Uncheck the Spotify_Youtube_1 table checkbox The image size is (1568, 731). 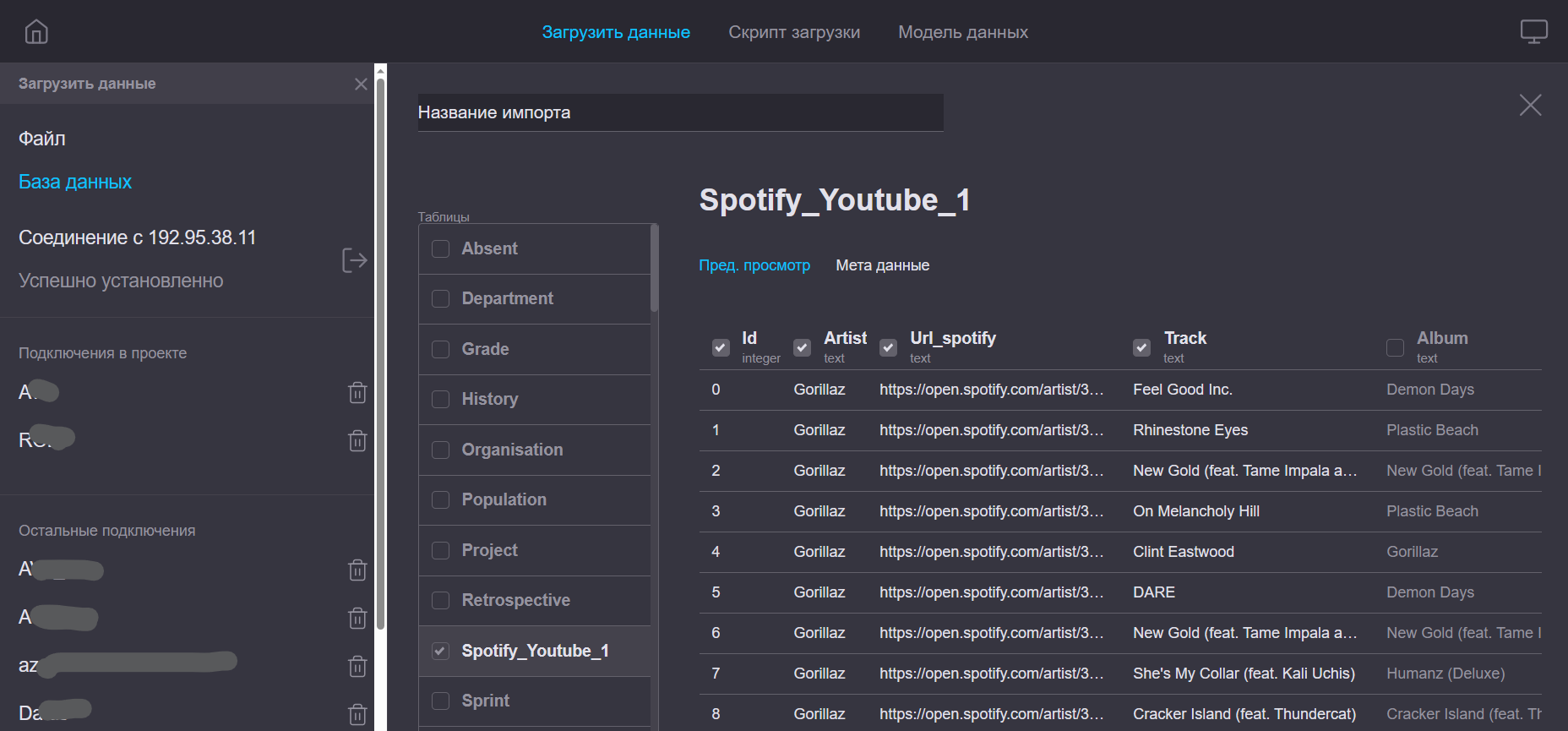click(x=440, y=651)
